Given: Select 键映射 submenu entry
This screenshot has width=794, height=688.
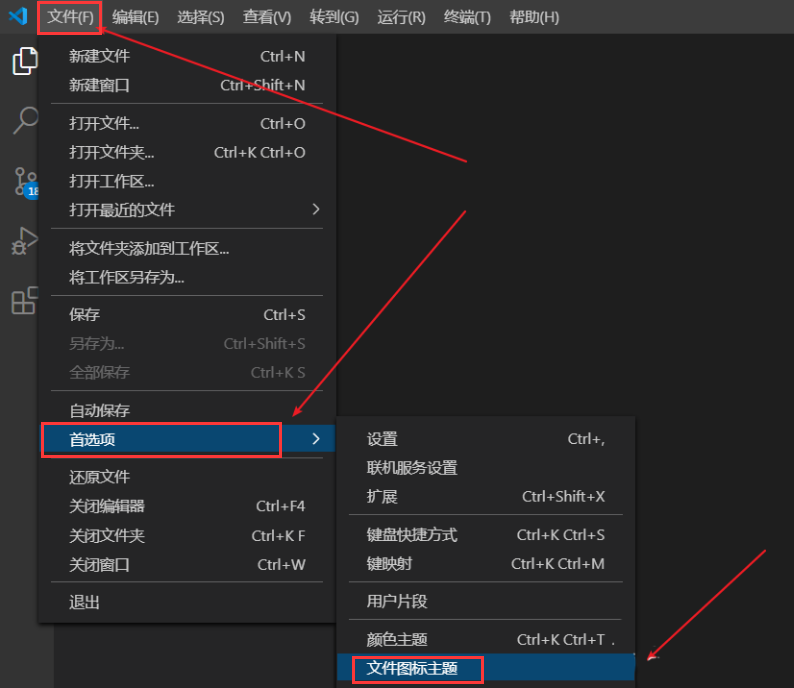Looking at the screenshot, I should point(486,563).
